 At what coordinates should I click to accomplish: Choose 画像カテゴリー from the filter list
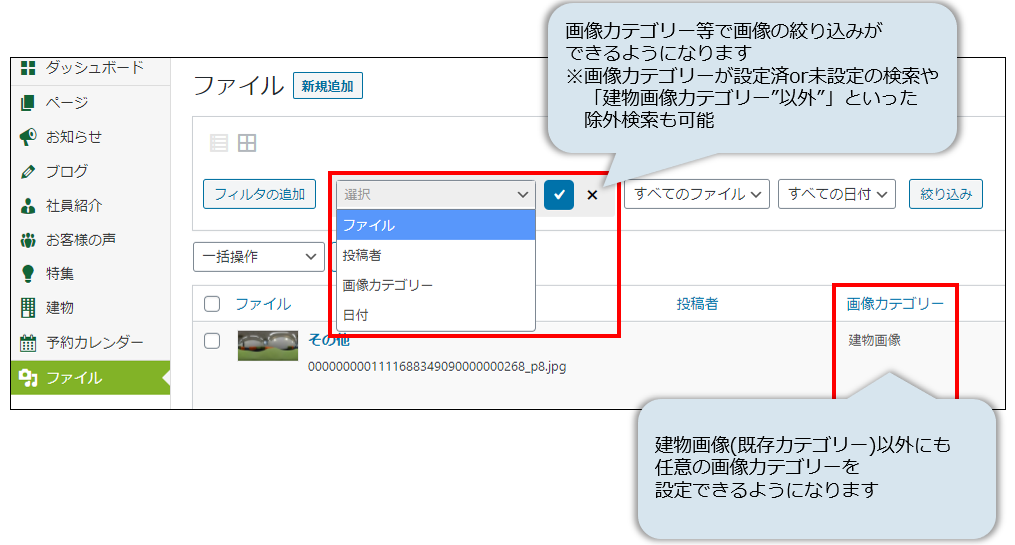pos(388,285)
